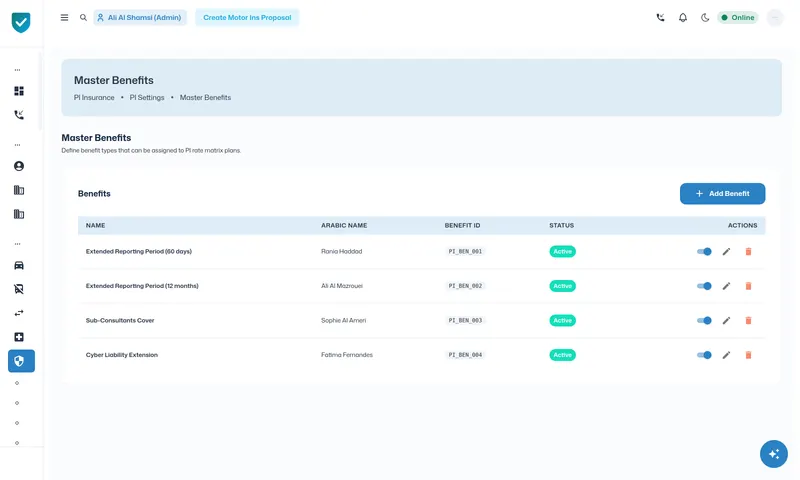Image resolution: width=800 pixels, height=480 pixels.
Task: Open the crossed-out car icon in sidebar
Action: click(19, 289)
